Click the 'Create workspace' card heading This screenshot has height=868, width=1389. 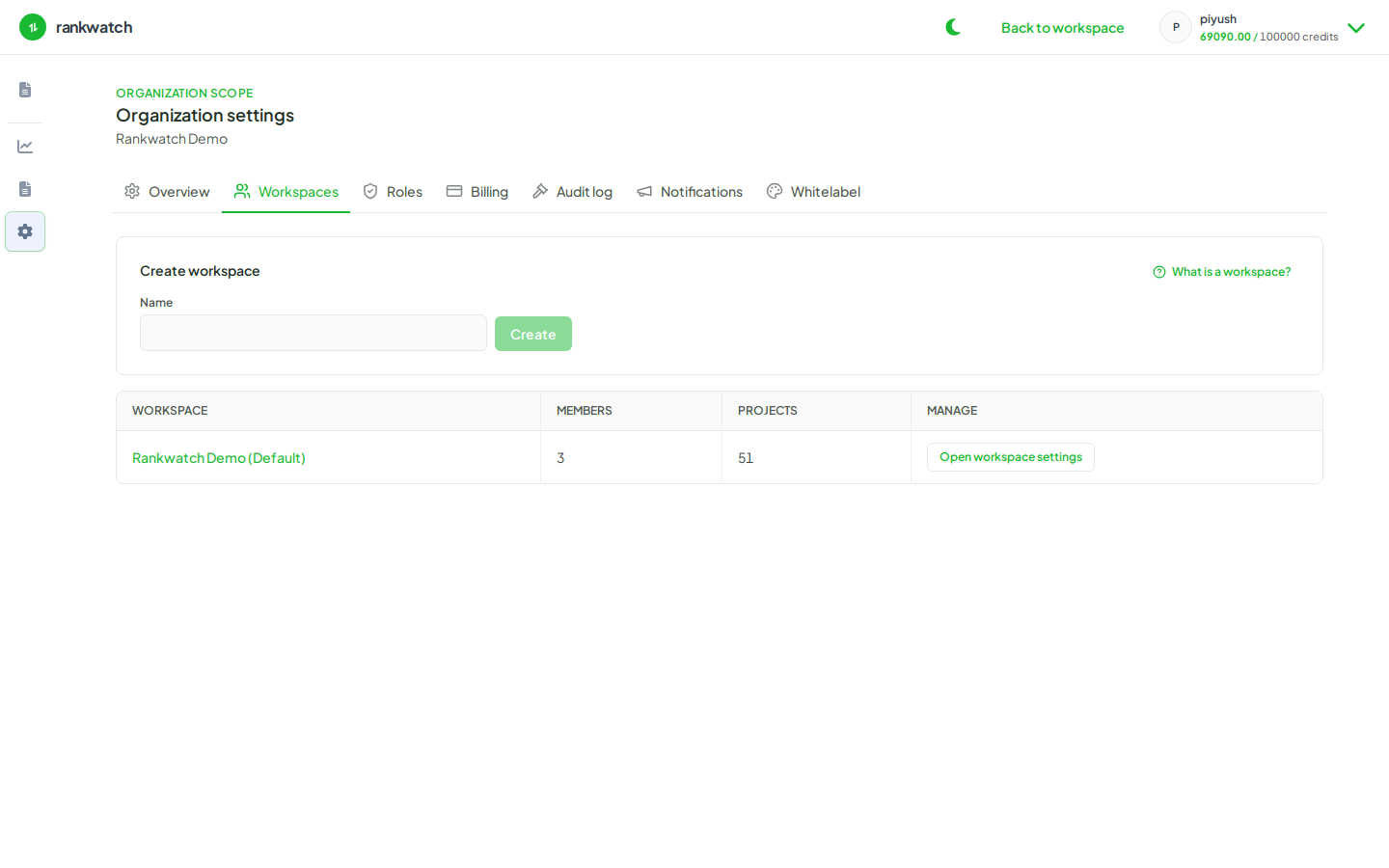(x=200, y=271)
